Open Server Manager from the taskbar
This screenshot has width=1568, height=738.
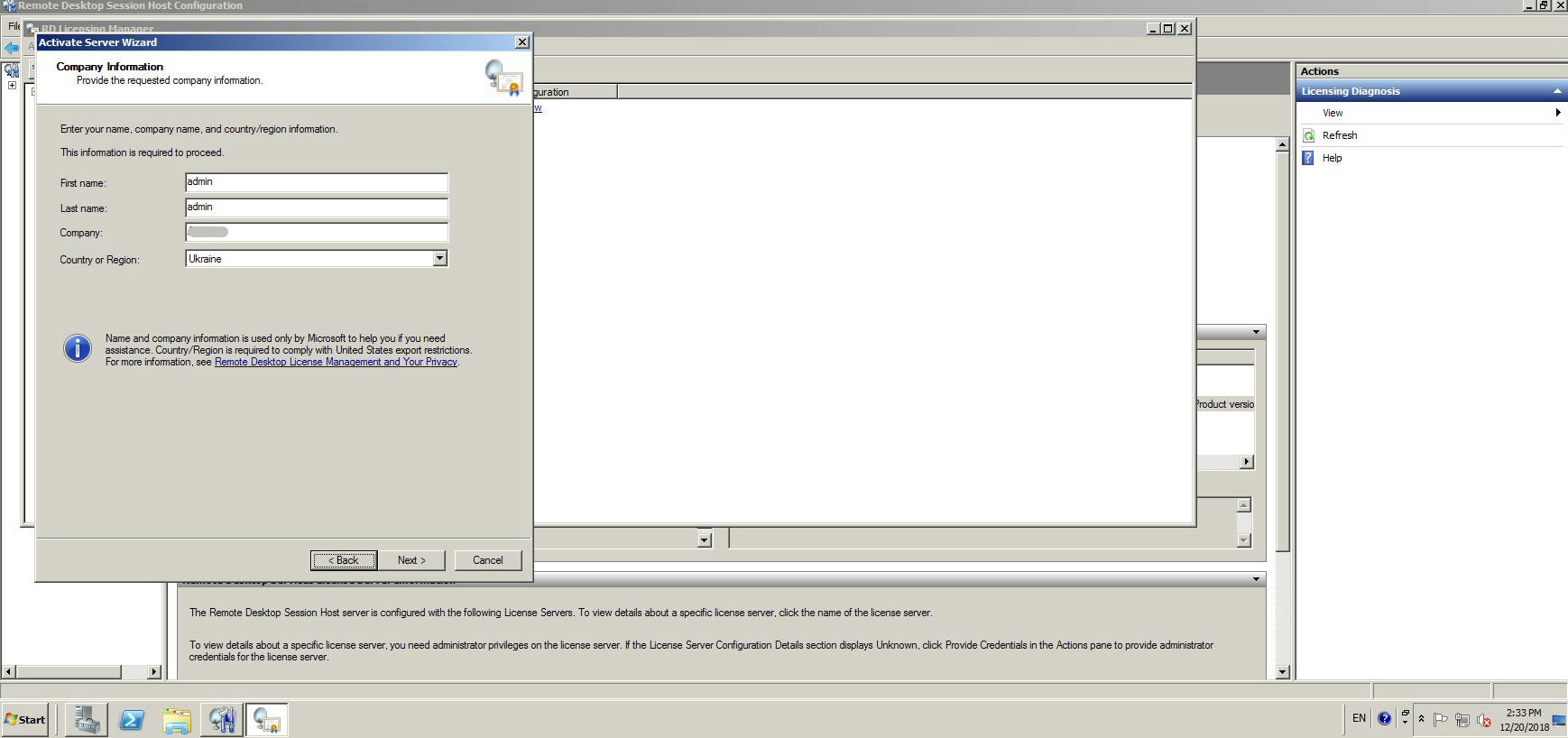87,720
